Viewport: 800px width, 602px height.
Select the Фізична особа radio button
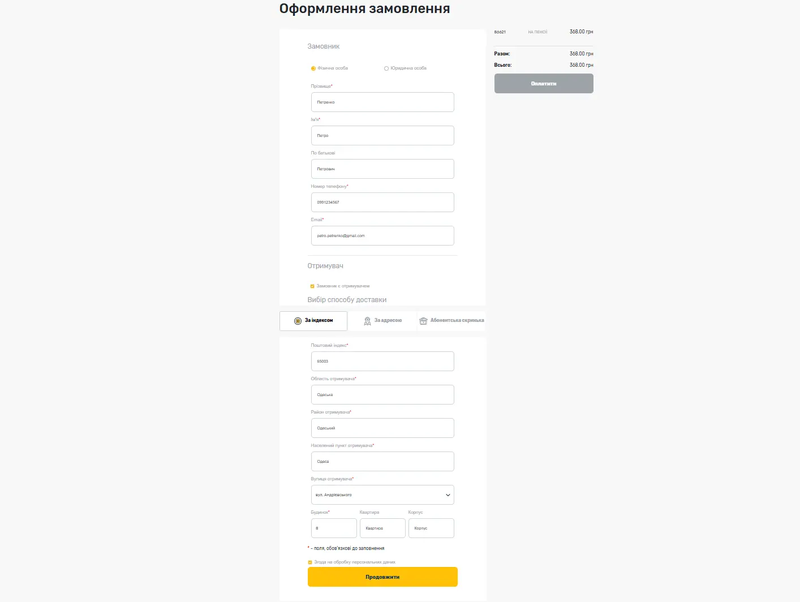pos(313,68)
